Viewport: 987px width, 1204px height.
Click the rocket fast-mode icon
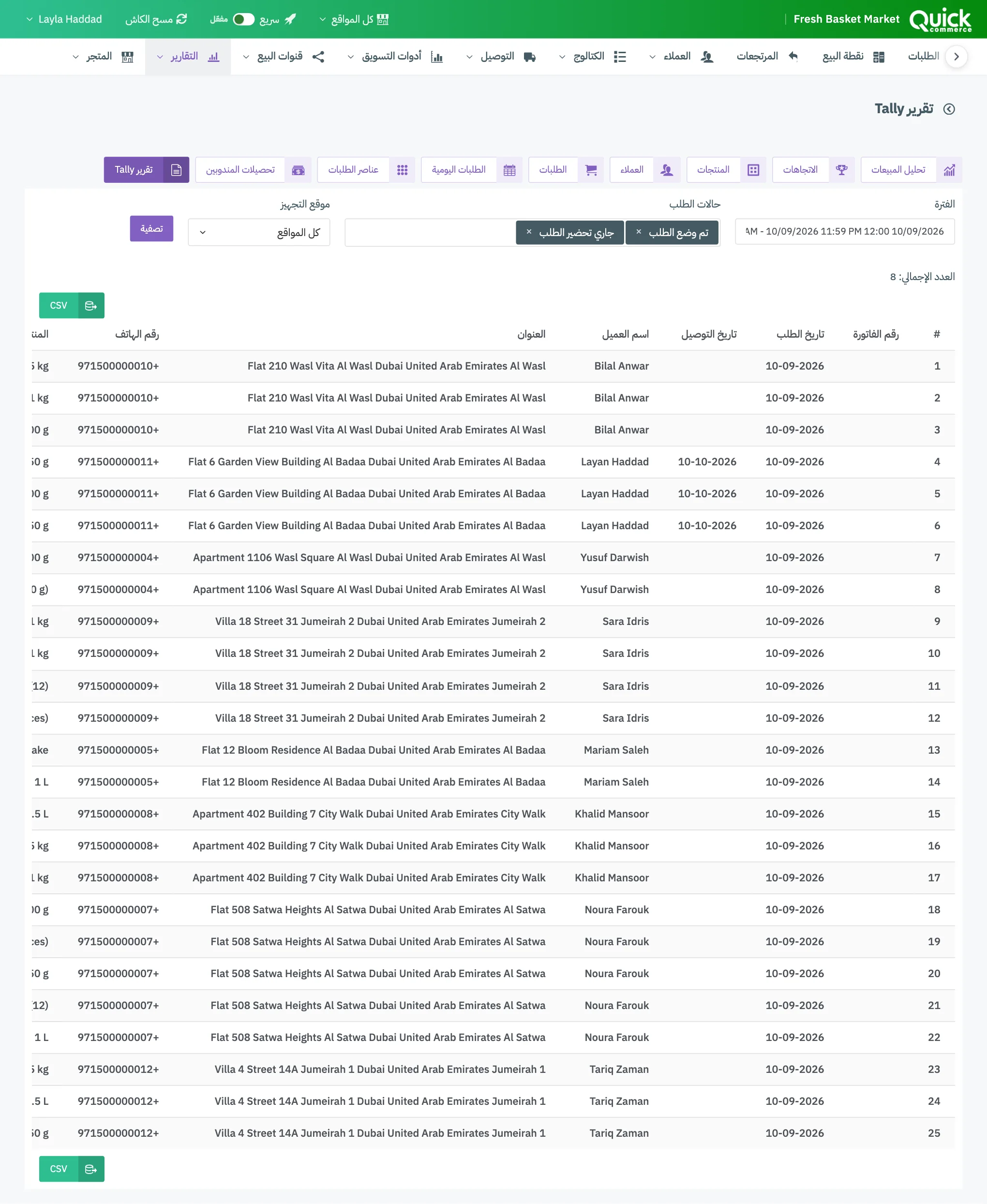[x=290, y=19]
